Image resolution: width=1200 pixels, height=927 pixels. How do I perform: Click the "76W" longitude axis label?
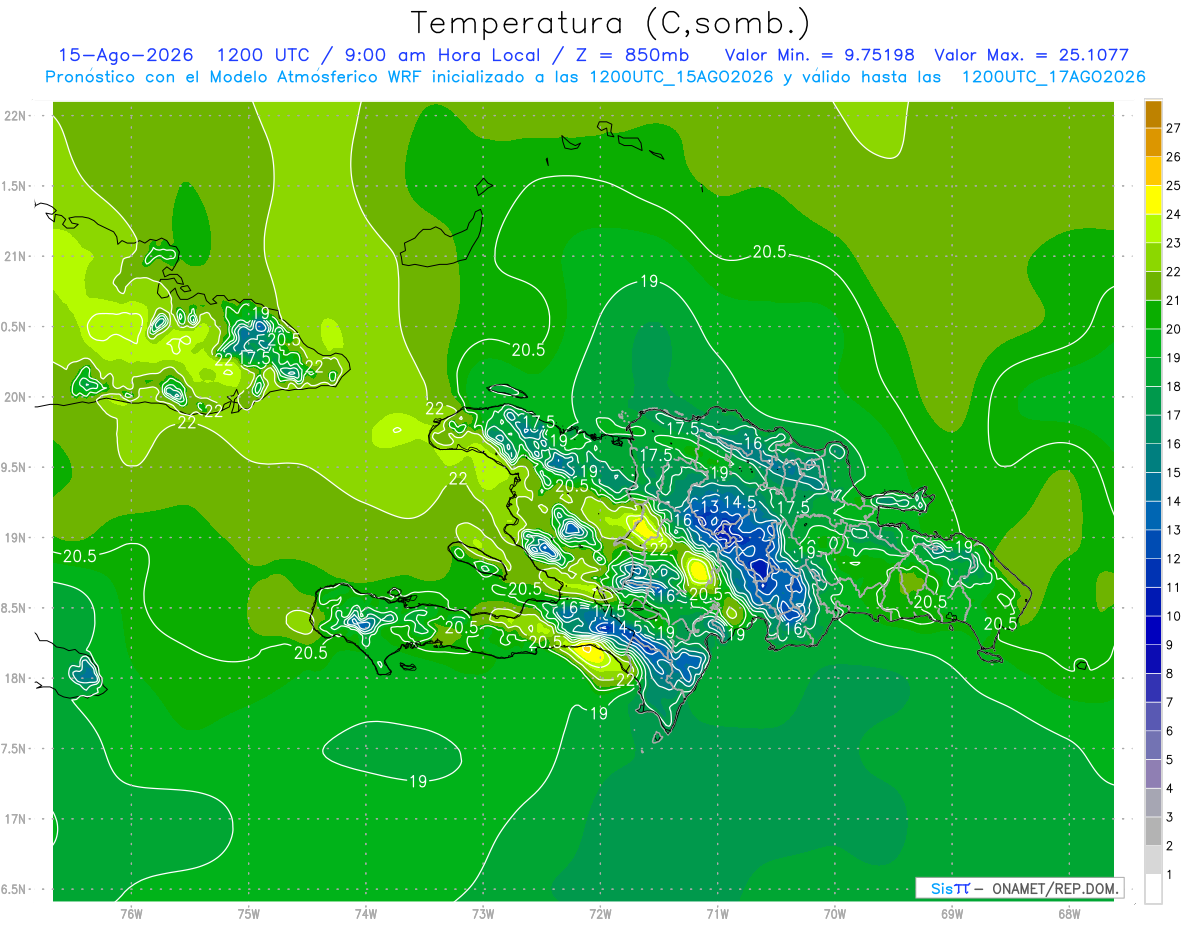(x=131, y=913)
